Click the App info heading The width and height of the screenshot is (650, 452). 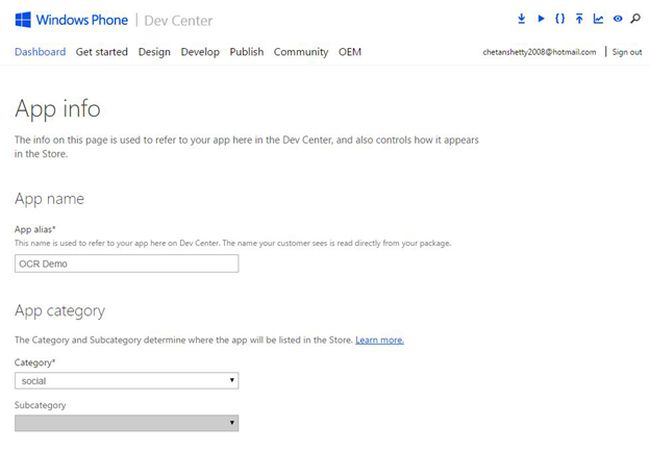point(58,109)
